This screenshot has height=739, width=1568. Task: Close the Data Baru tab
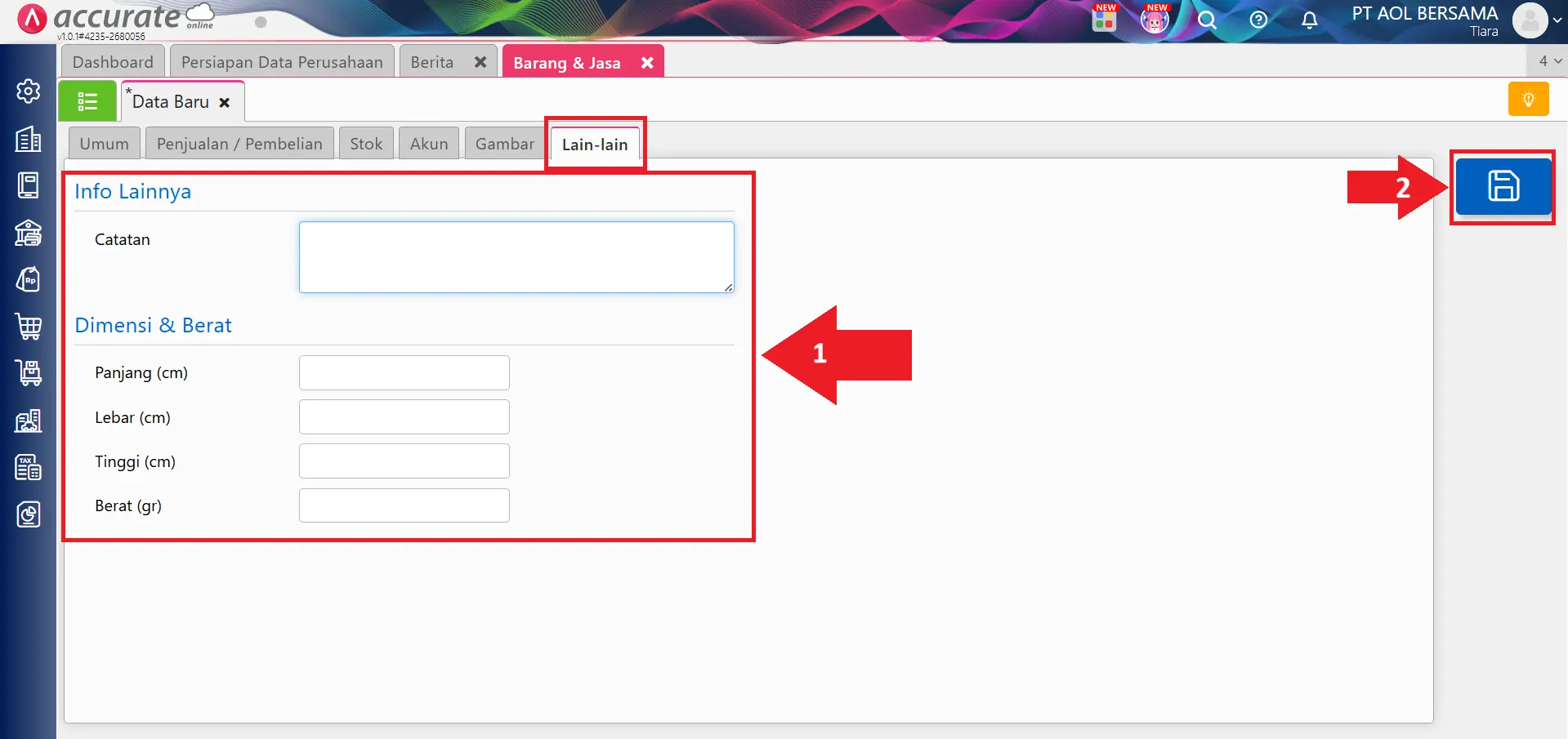tap(225, 102)
